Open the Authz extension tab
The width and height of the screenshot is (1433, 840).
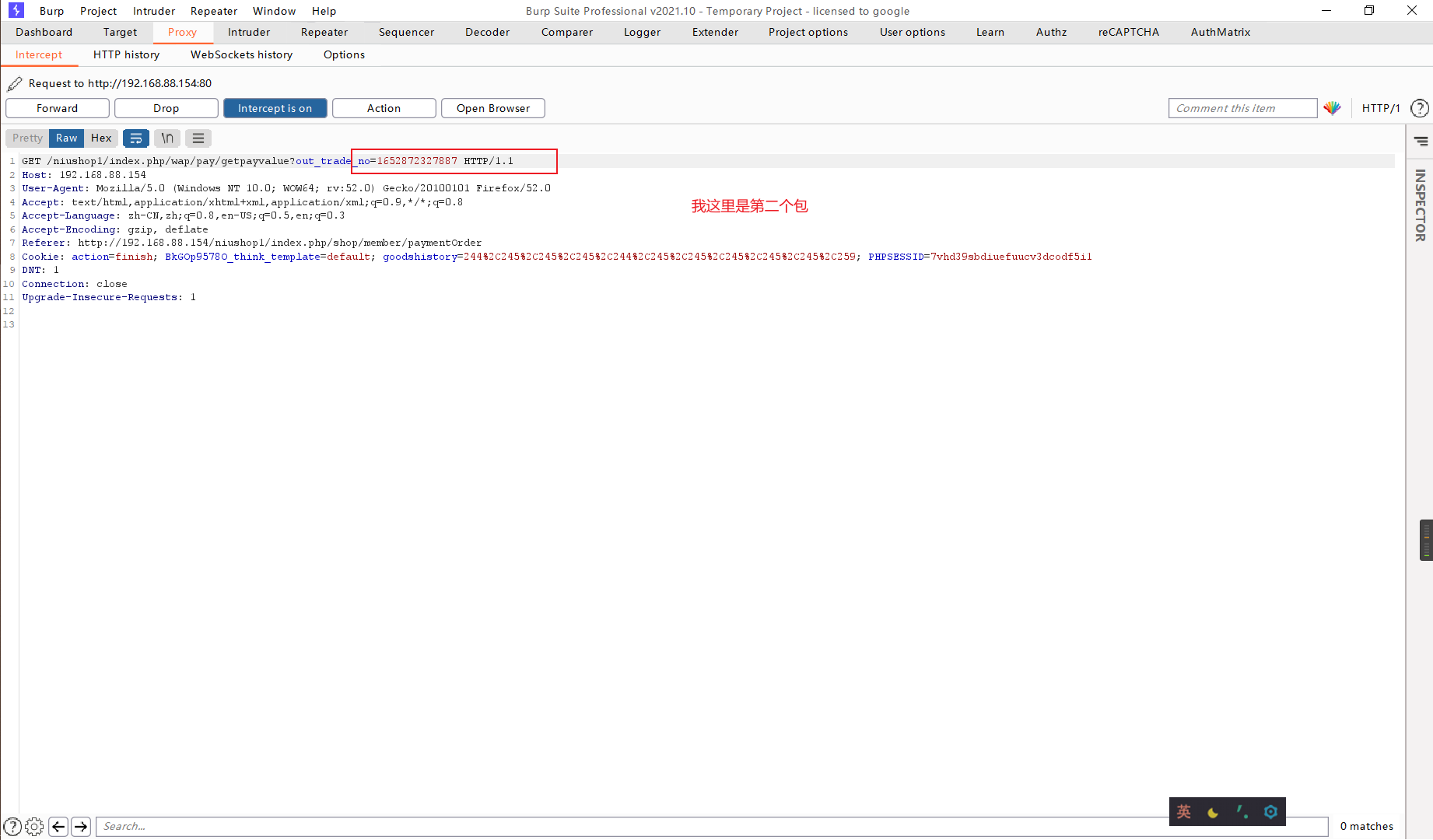click(1051, 32)
